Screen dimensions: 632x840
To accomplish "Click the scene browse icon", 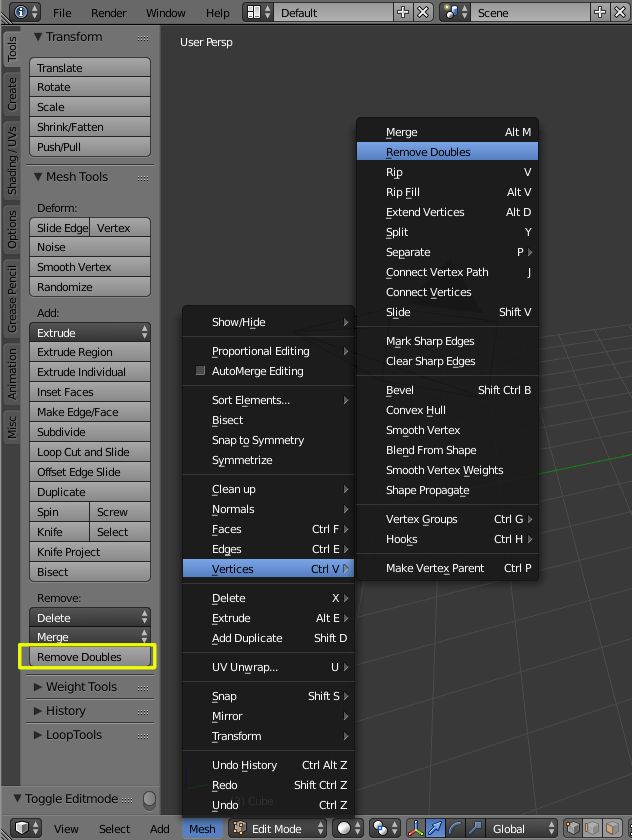I will tap(456, 12).
